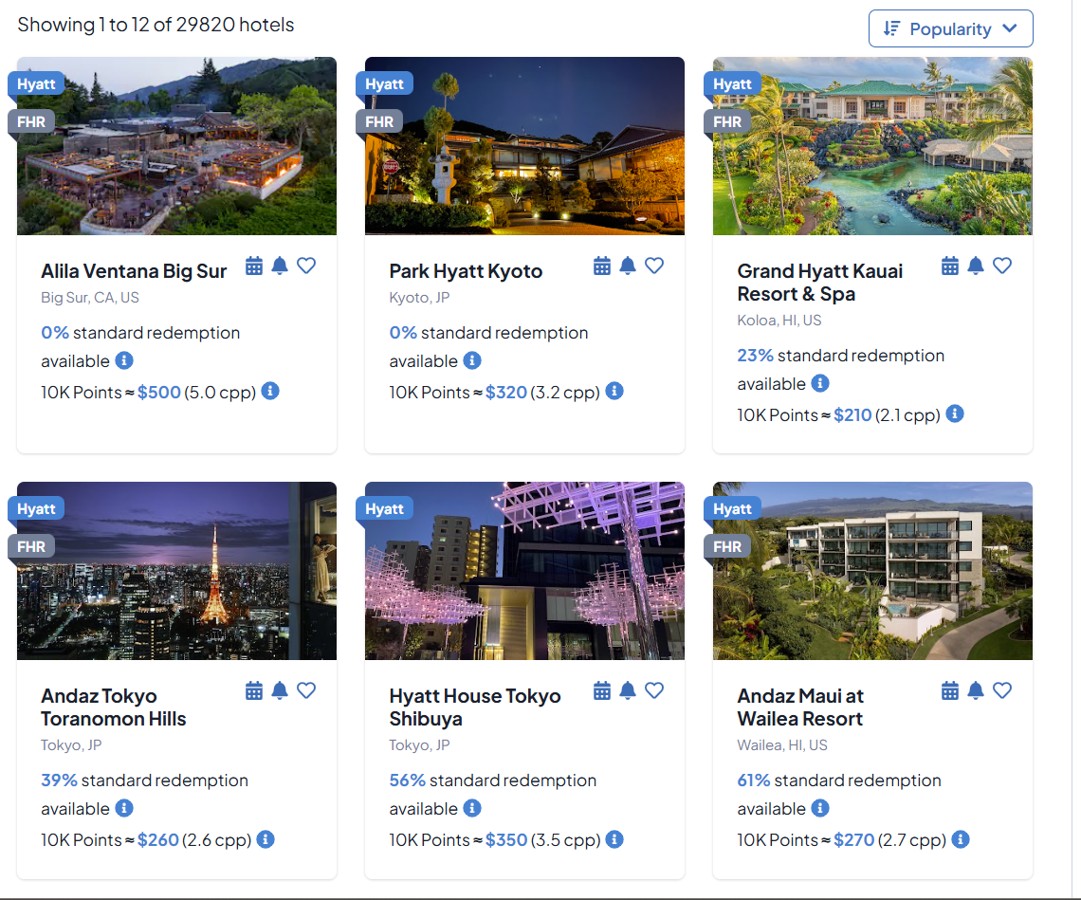Favorite Alila Ventana Big Sur with heart

coord(306,266)
